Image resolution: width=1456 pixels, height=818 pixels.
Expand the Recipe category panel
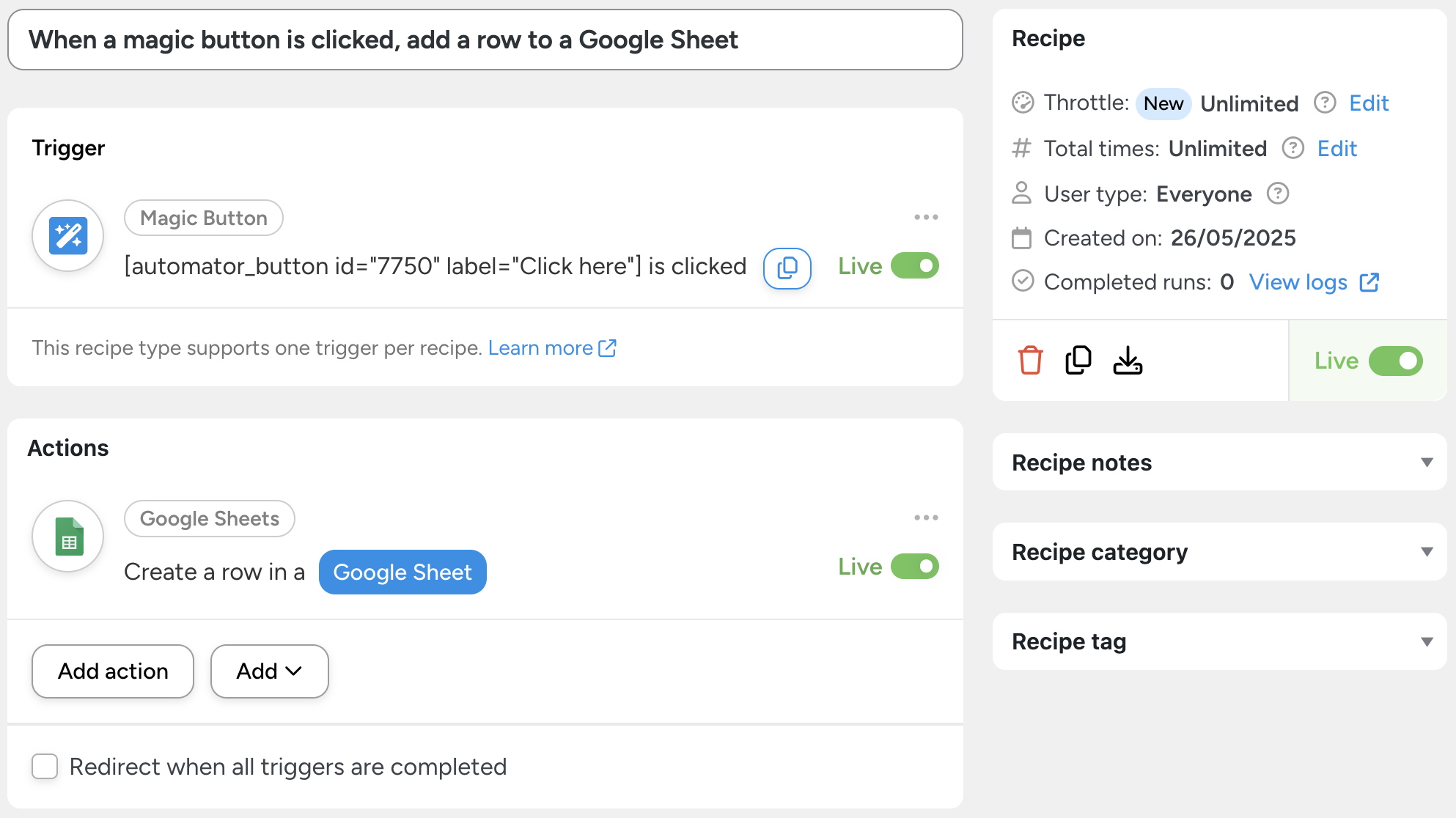click(x=1426, y=552)
